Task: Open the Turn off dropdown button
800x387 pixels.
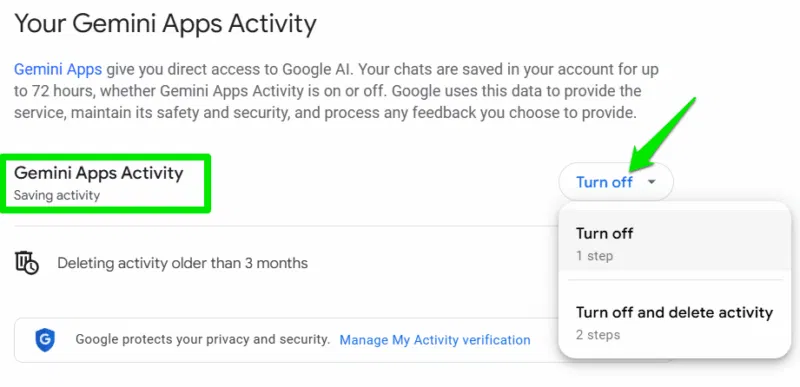Action: click(x=616, y=182)
